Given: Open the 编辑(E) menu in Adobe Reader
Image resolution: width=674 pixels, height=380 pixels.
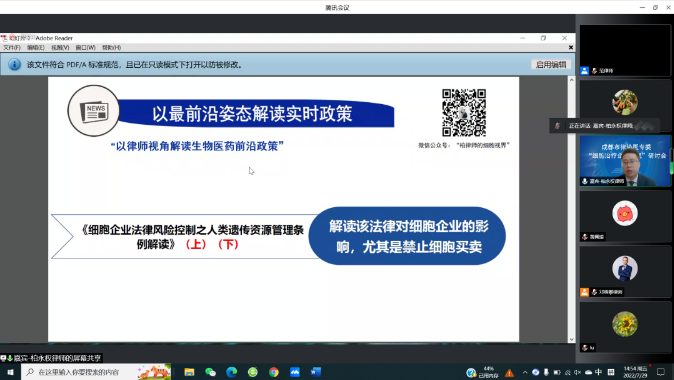Looking at the screenshot, I should coord(36,48).
